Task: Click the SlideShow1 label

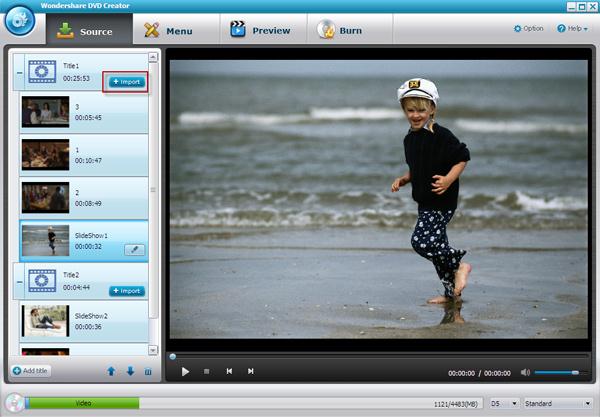Action: (x=91, y=235)
